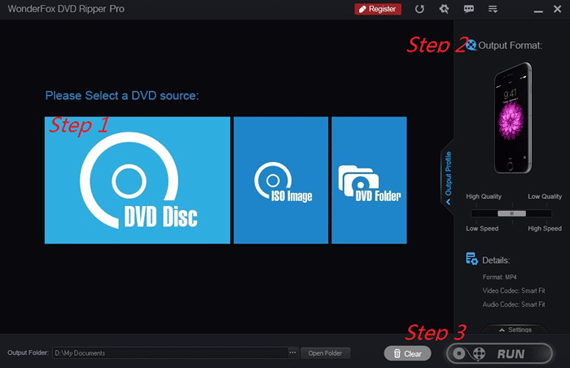This screenshot has width=570, height=368.
Task: Start ripping with the RUN button
Action: click(499, 353)
